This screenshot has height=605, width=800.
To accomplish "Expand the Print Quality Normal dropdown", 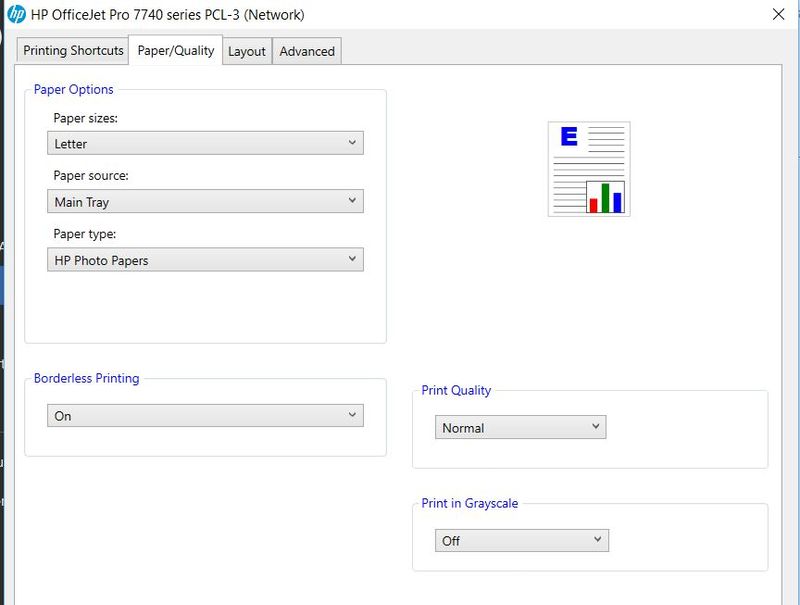I will [x=520, y=427].
